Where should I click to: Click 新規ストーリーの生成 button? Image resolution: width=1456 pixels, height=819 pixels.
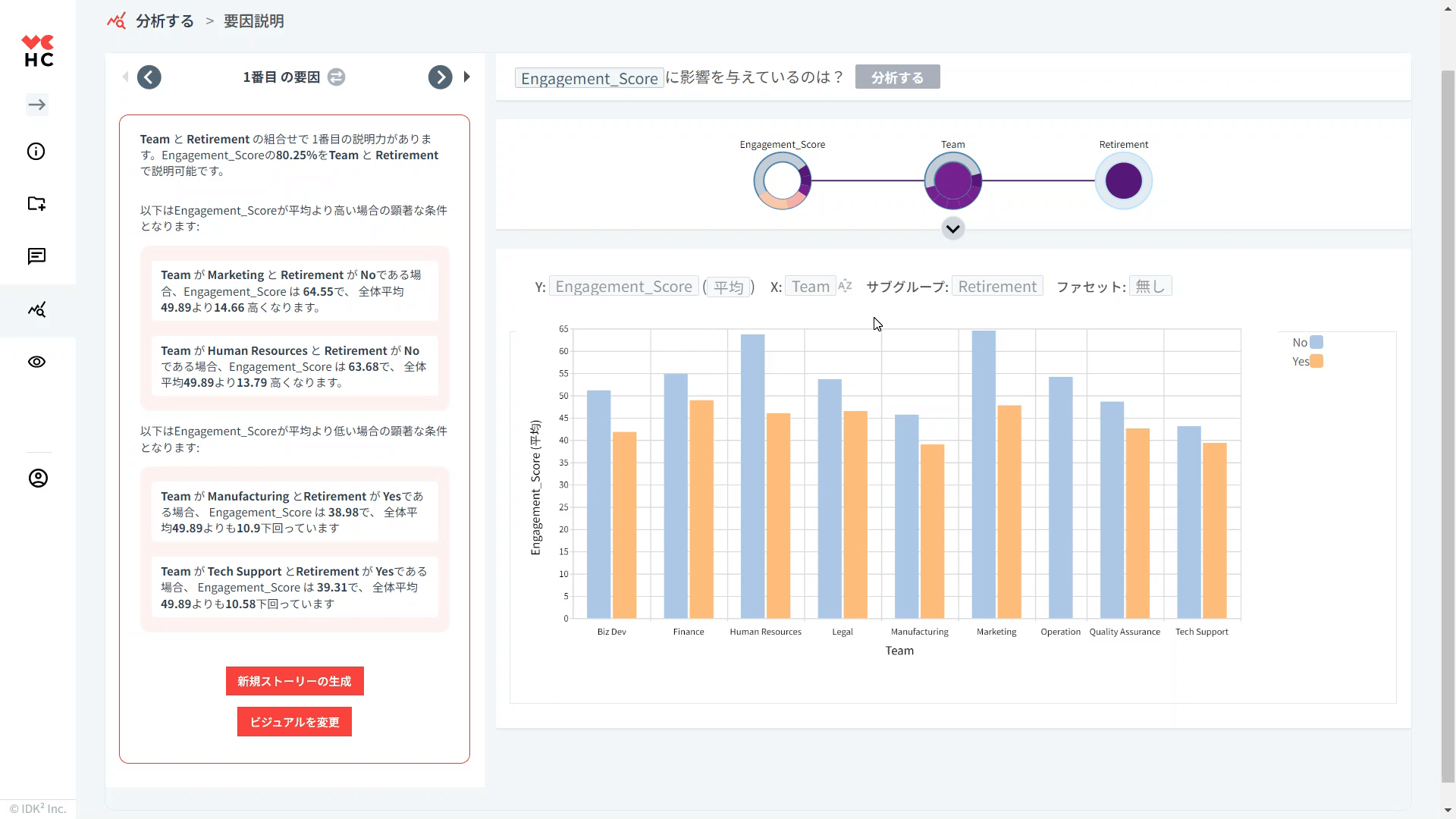pos(294,681)
